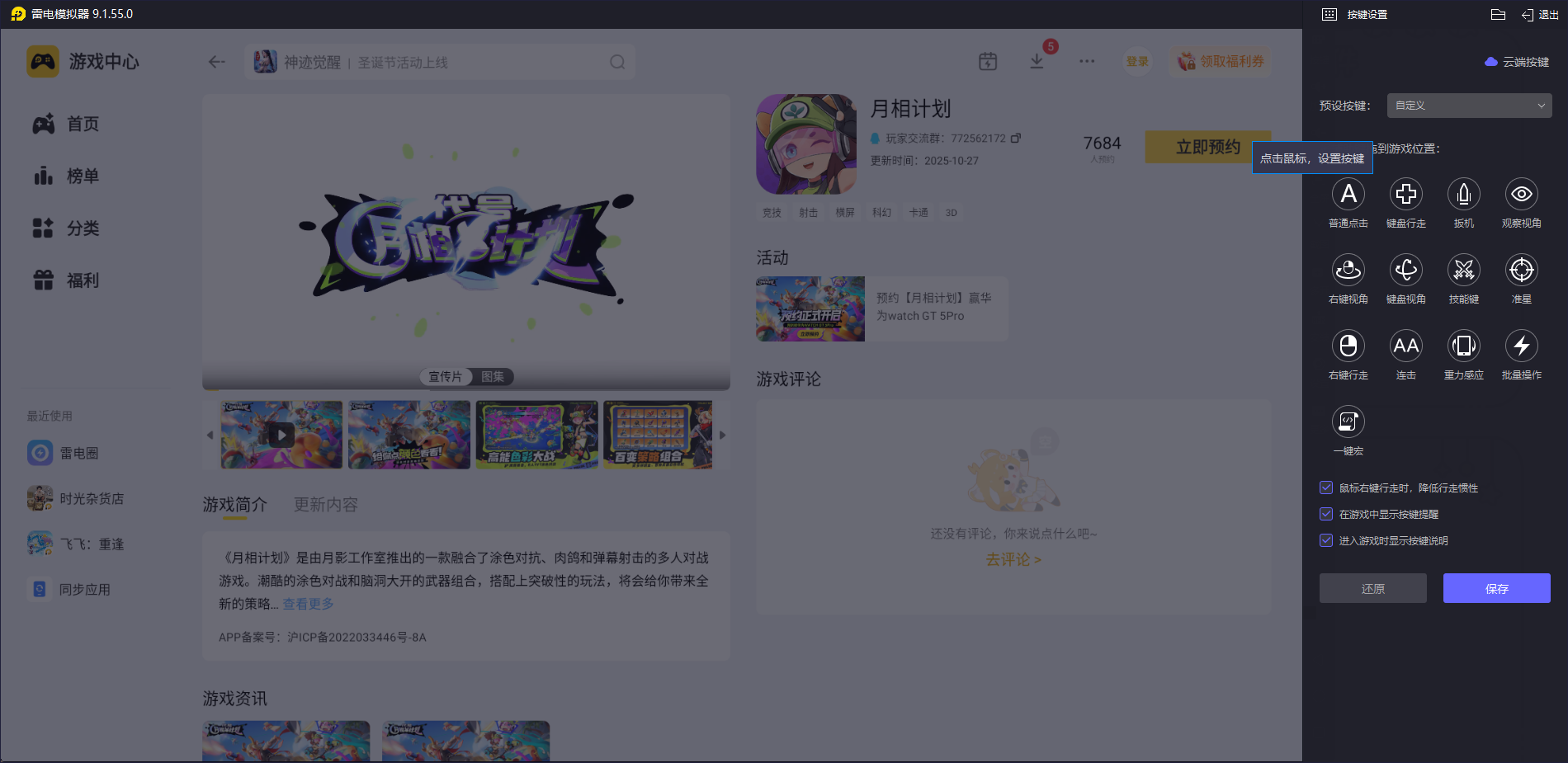The width and height of the screenshot is (1568, 763).
Task: Toggle 鼠标右键行走时，降低行走惯性 checkbox
Action: coord(1326,488)
